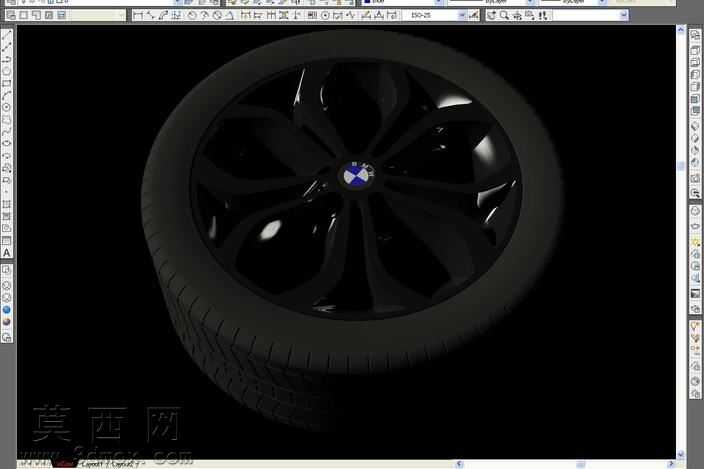Select the Aligned Dimension tool
The width and height of the screenshot is (704, 469).
click(150, 15)
